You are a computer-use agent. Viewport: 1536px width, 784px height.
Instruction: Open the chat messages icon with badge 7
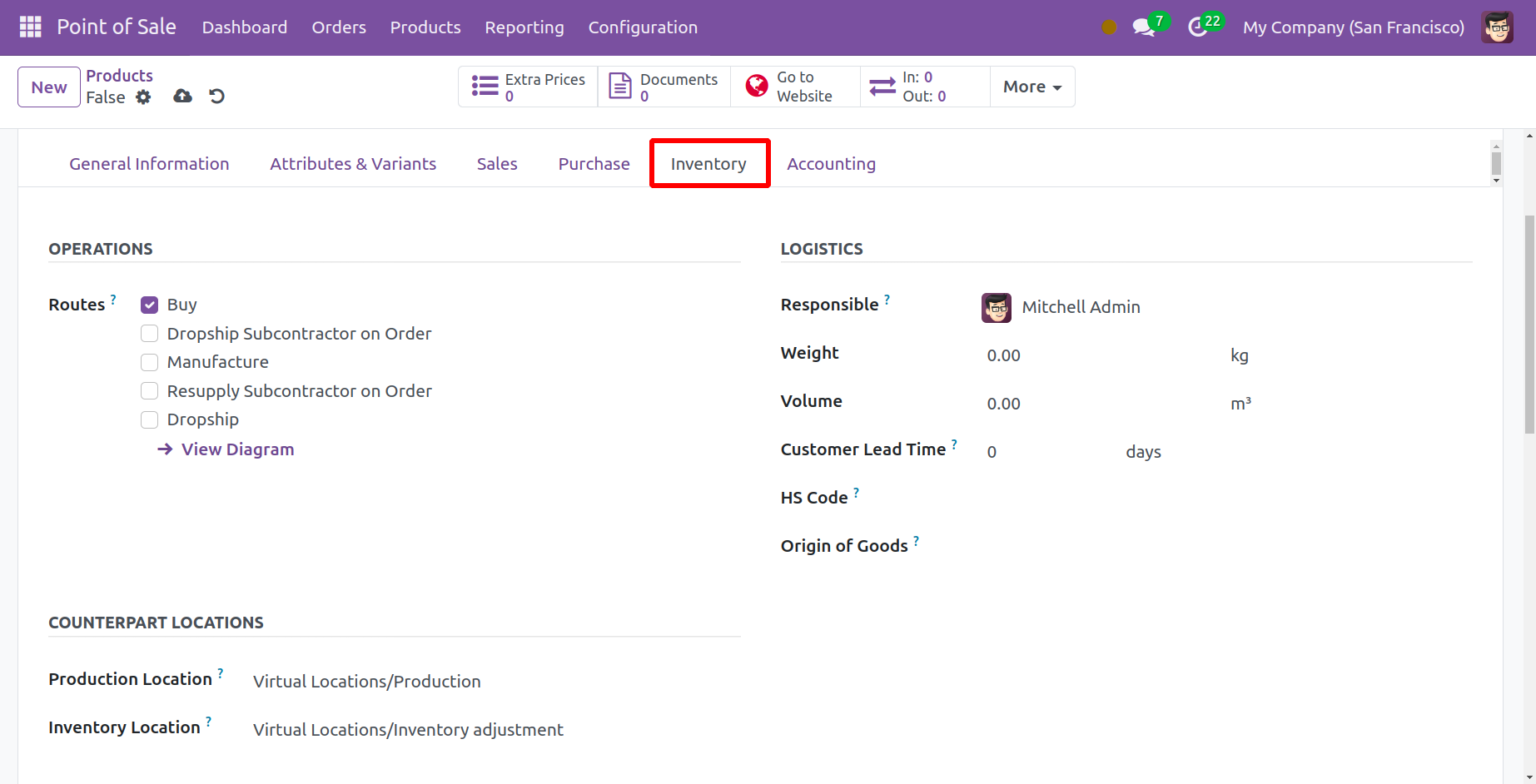point(1144,27)
